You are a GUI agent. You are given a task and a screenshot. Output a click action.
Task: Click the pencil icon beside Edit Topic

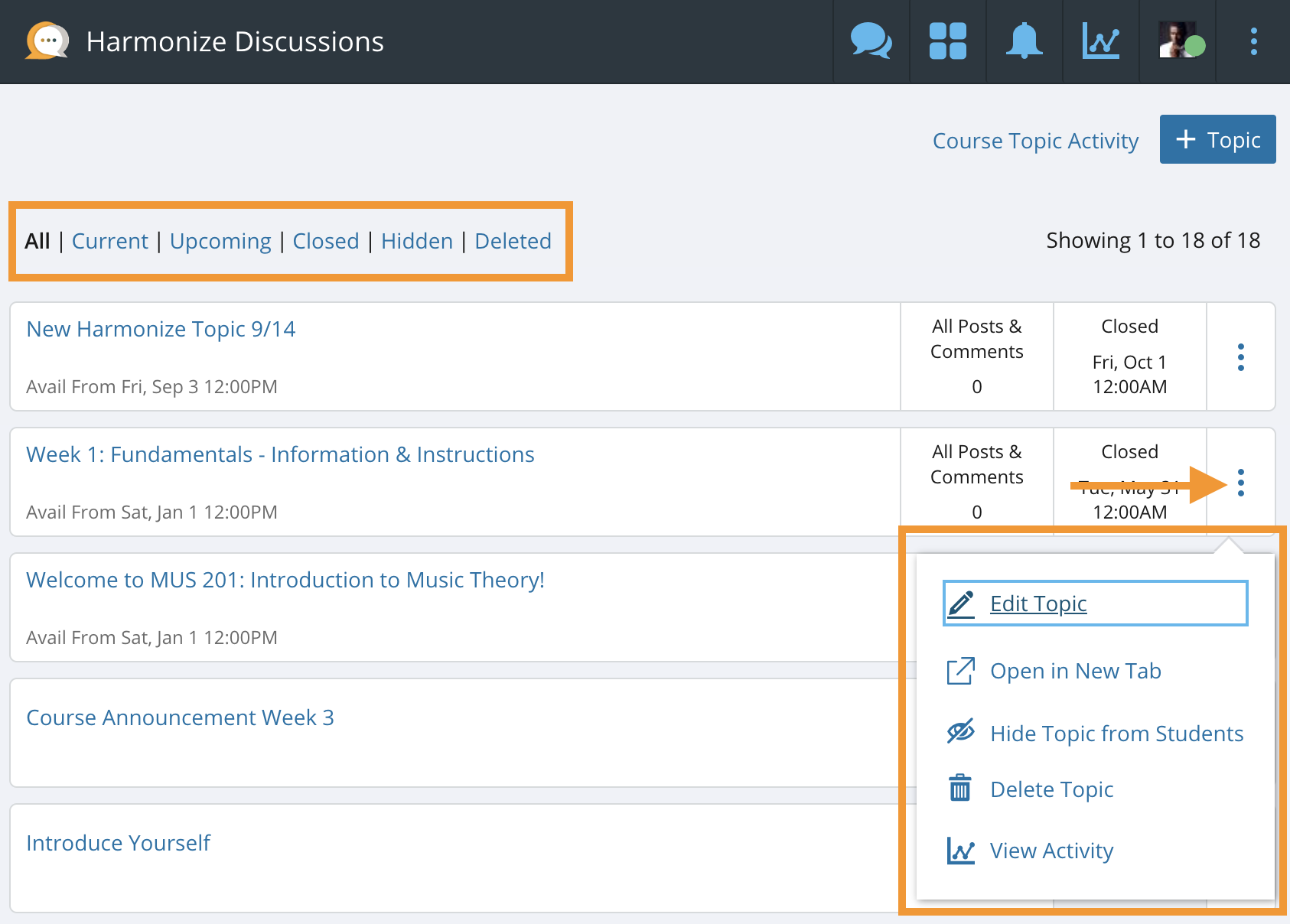pyautogui.click(x=961, y=604)
